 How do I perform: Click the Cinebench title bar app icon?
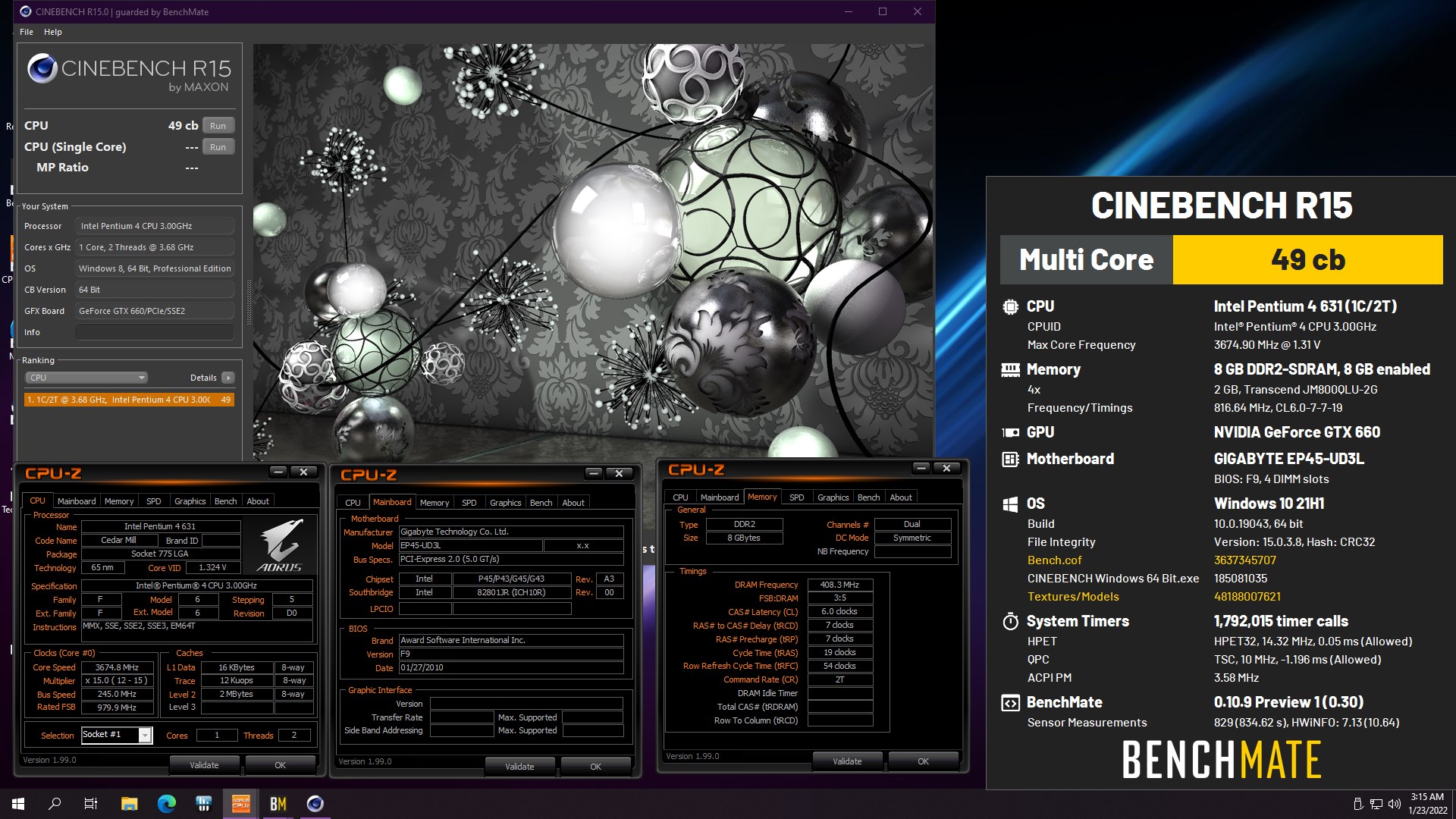pos(26,11)
